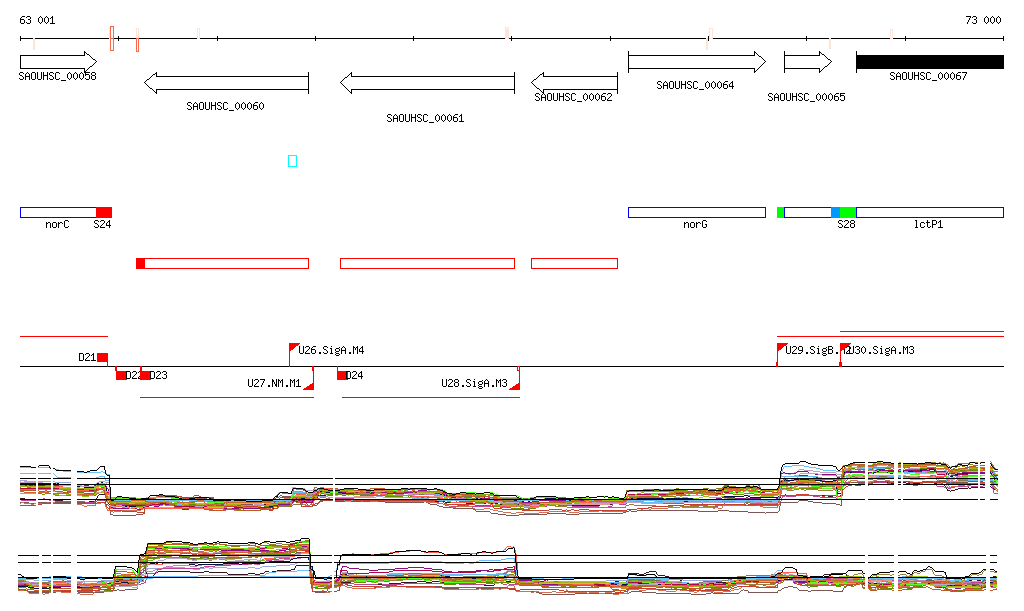Select the norC blue segment box

coord(58,212)
